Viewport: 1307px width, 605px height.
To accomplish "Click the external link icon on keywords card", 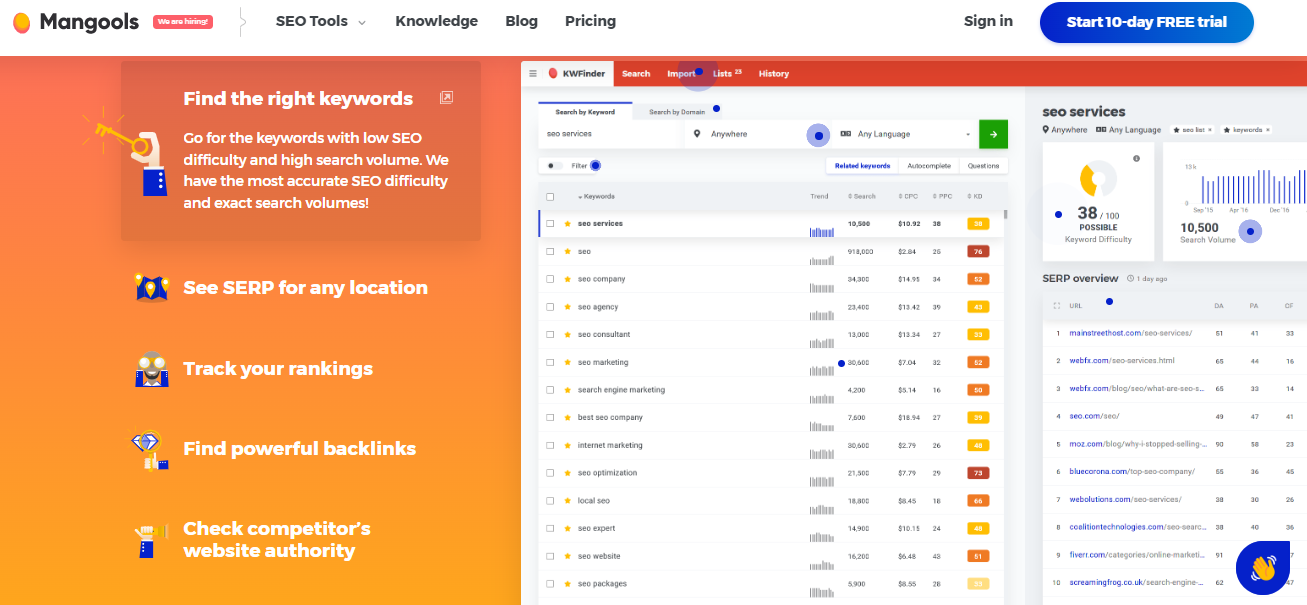I will click(447, 97).
